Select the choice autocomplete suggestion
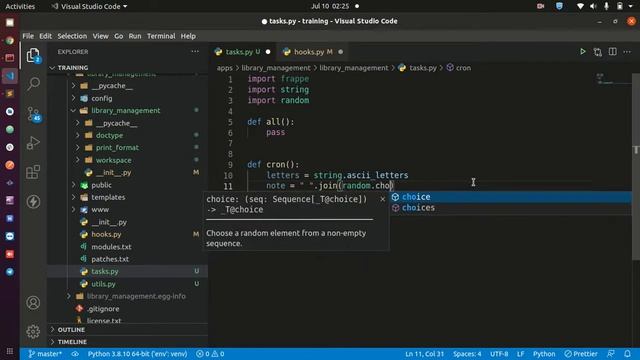Image resolution: width=640 pixels, height=360 pixels. point(510,197)
